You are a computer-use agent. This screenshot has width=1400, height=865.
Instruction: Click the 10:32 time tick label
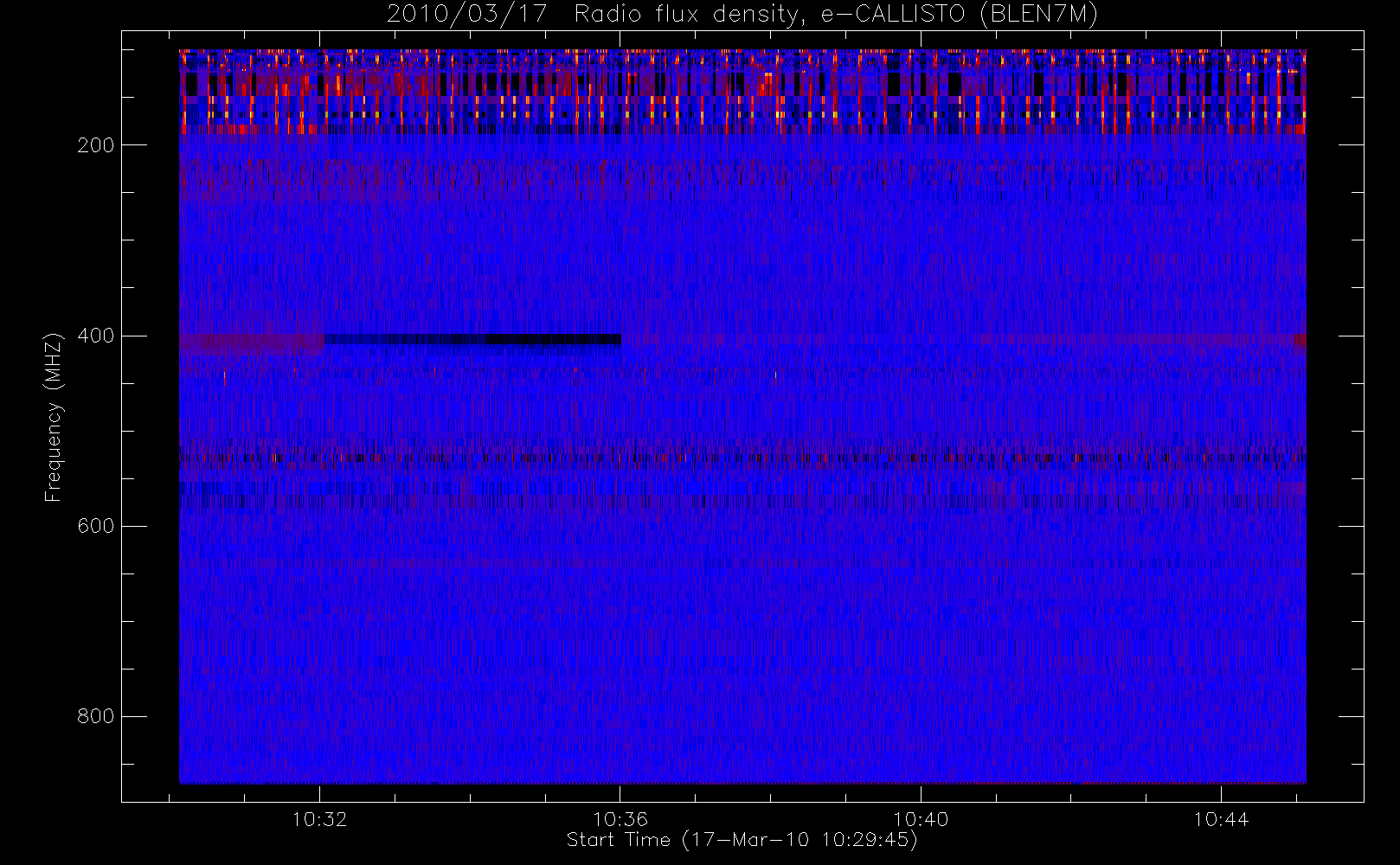[x=319, y=819]
